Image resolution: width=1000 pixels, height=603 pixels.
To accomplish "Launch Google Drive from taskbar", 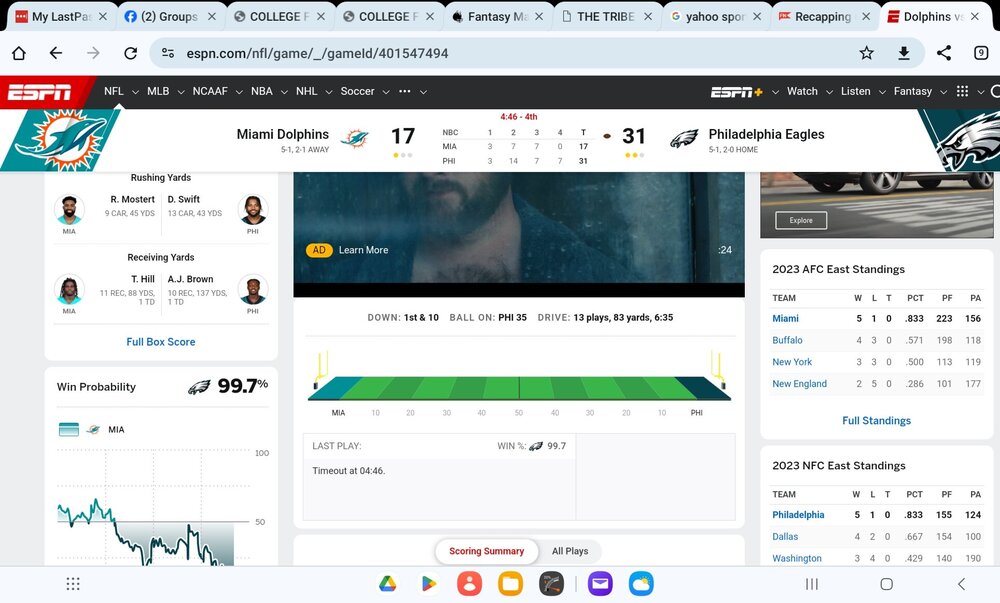I will tap(388, 584).
